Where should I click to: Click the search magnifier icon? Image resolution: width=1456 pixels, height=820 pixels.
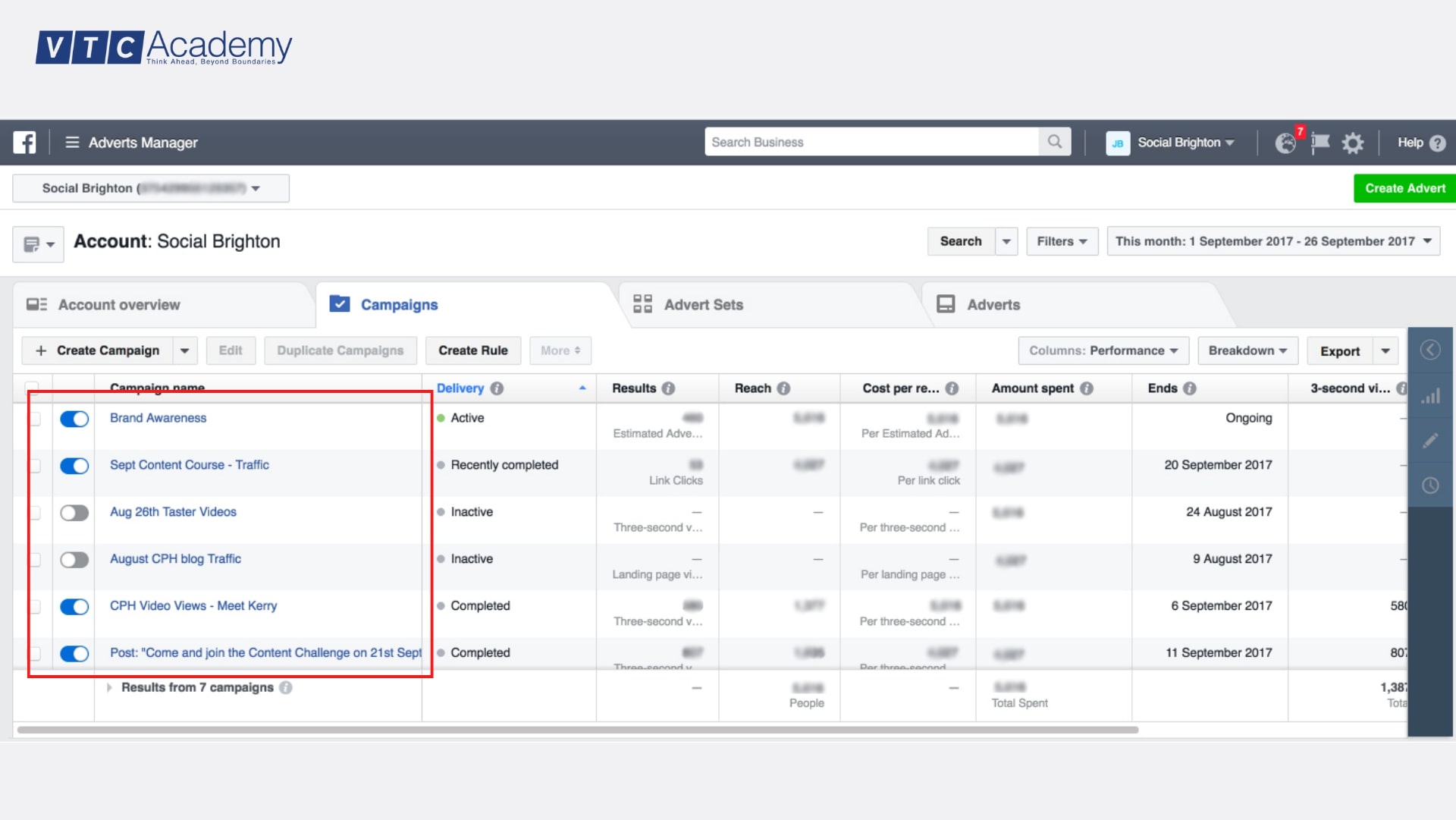tap(1054, 142)
